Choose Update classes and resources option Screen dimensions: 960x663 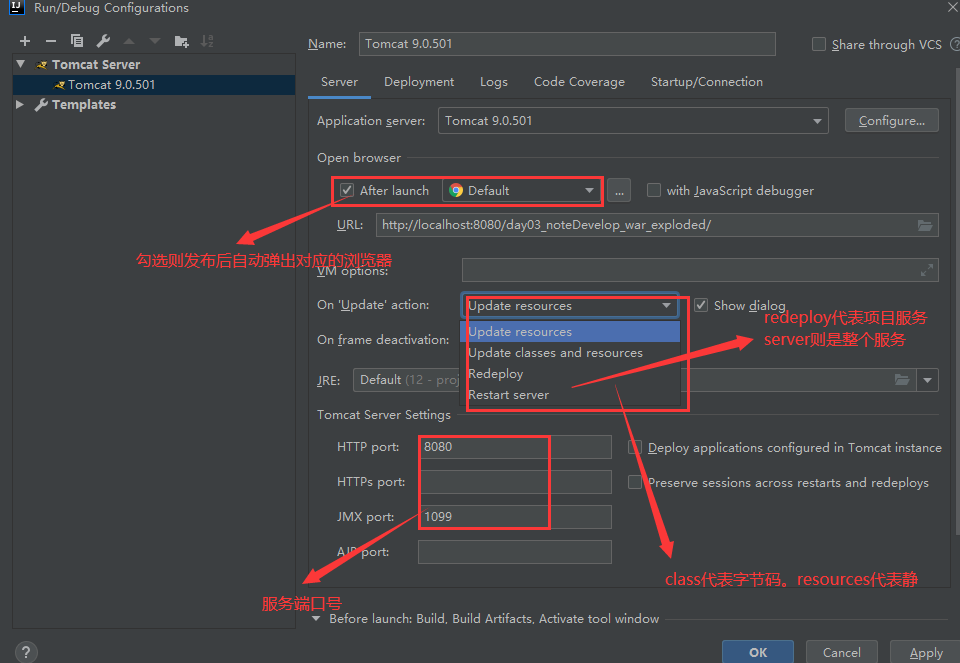(570, 353)
